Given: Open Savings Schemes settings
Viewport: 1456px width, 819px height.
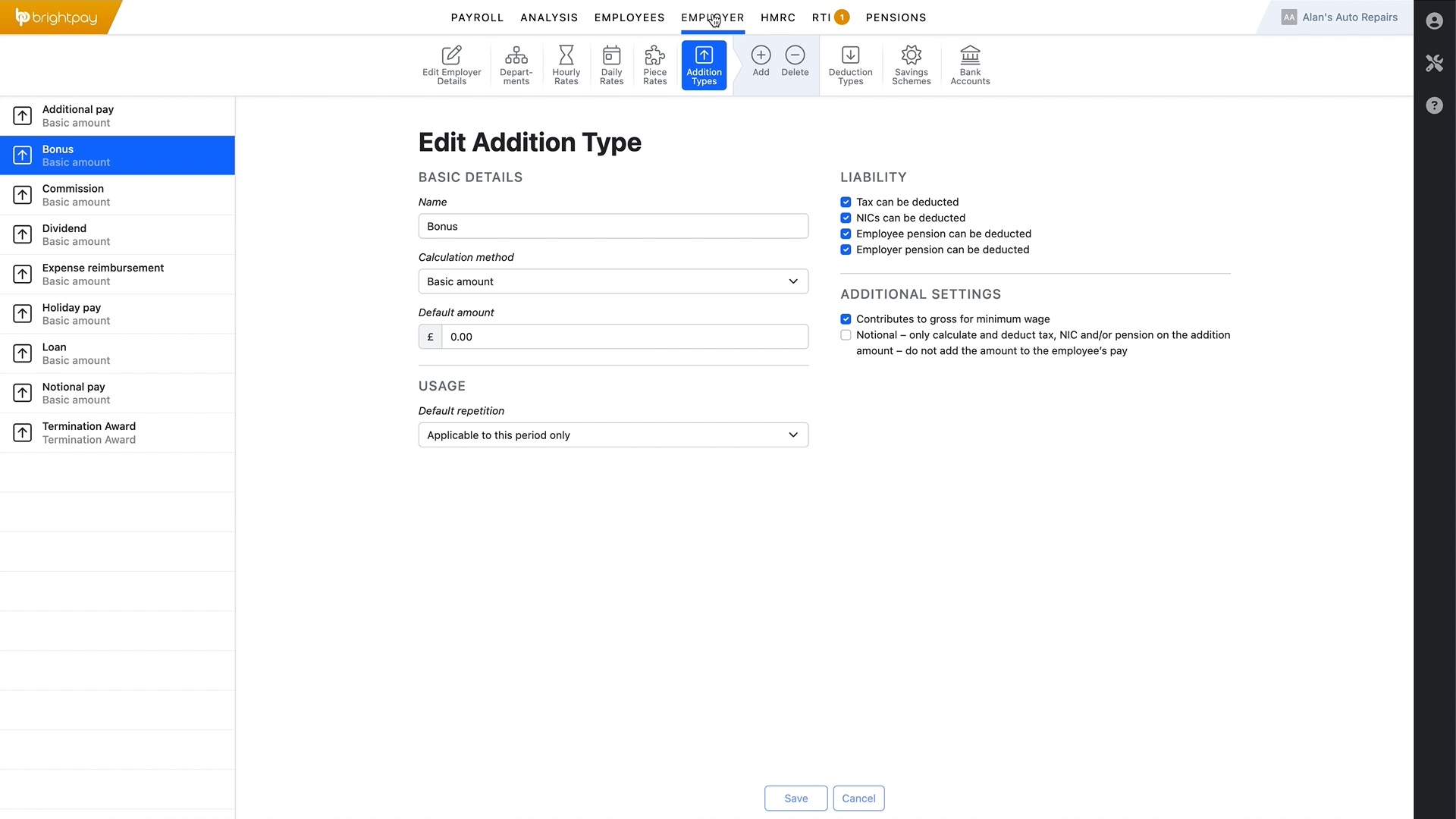Looking at the screenshot, I should tap(911, 64).
